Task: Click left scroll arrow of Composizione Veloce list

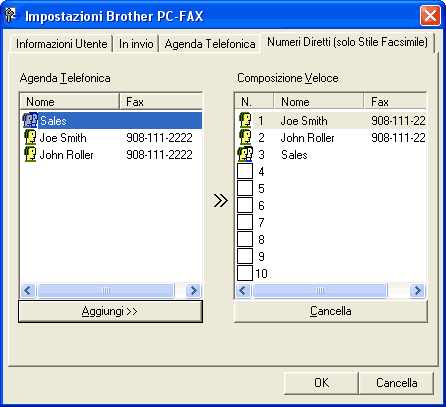Action: (x=243, y=290)
